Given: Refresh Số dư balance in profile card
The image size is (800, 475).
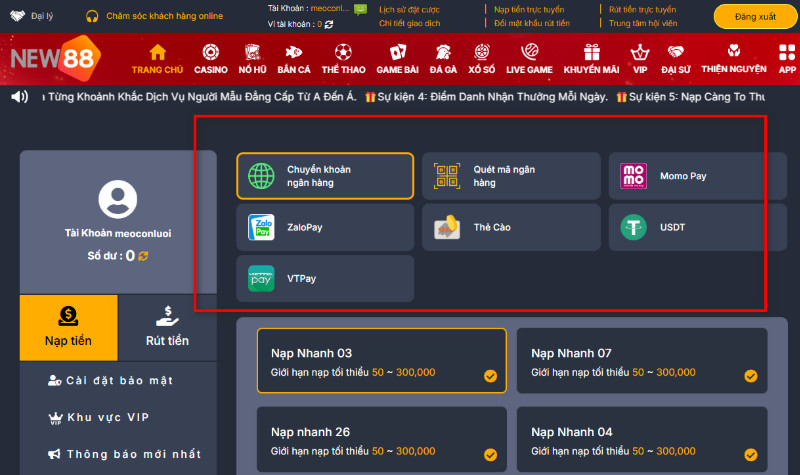Looking at the screenshot, I should click(x=143, y=256).
